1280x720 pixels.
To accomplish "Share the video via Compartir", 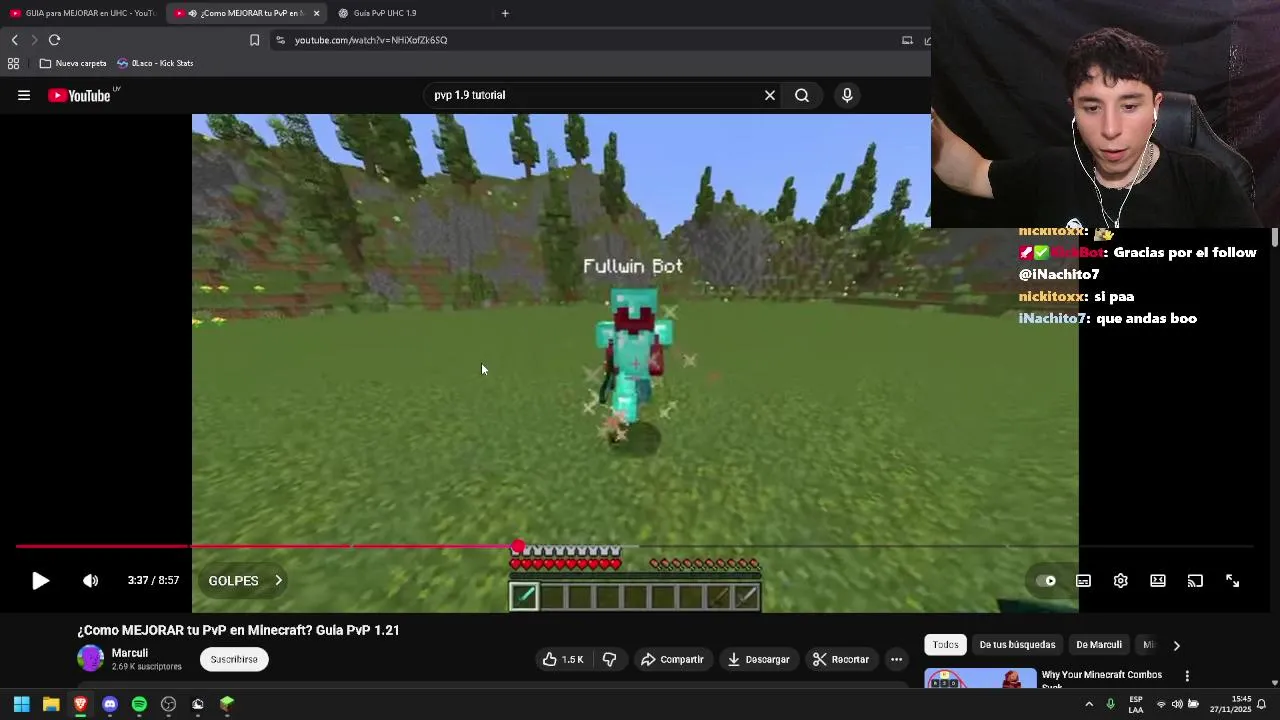I will pyautogui.click(x=672, y=660).
